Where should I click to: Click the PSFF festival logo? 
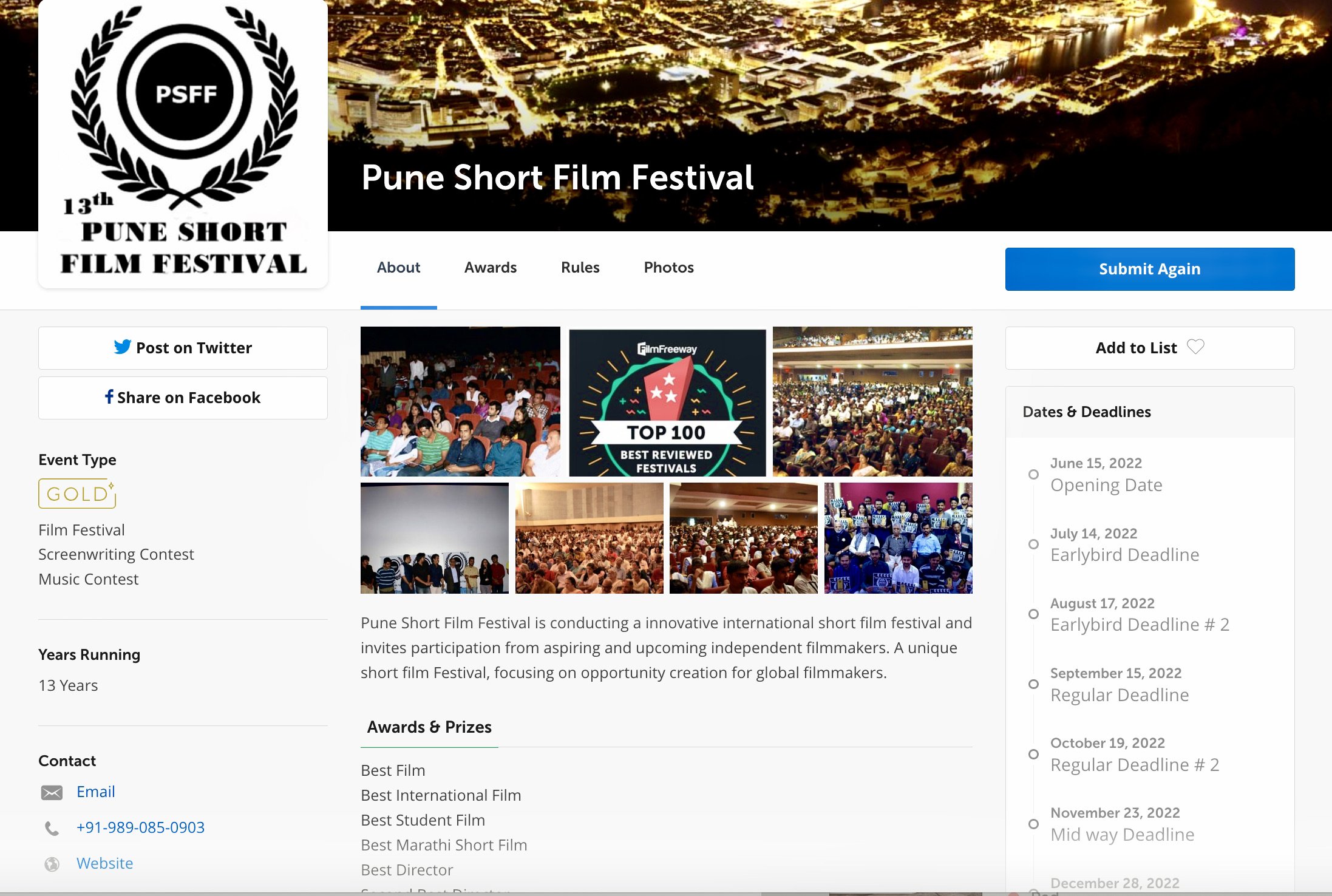(183, 143)
